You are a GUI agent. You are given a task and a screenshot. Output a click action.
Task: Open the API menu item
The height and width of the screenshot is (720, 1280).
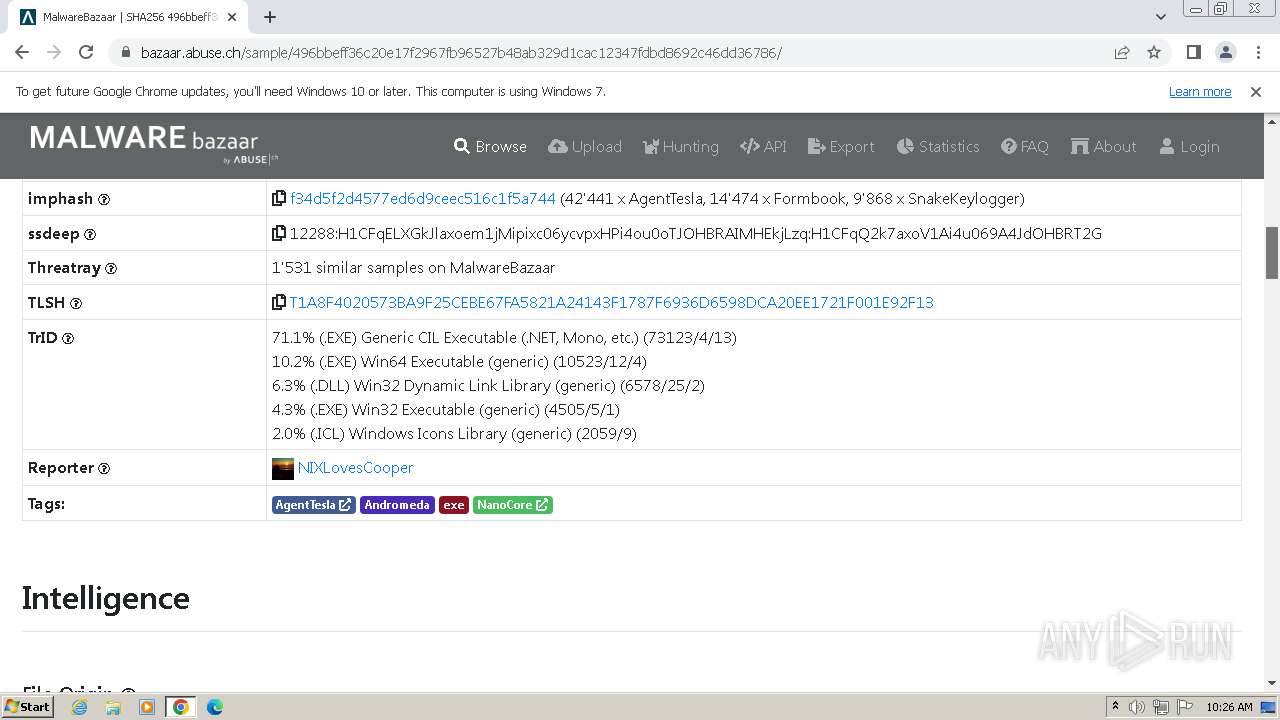tap(763, 146)
